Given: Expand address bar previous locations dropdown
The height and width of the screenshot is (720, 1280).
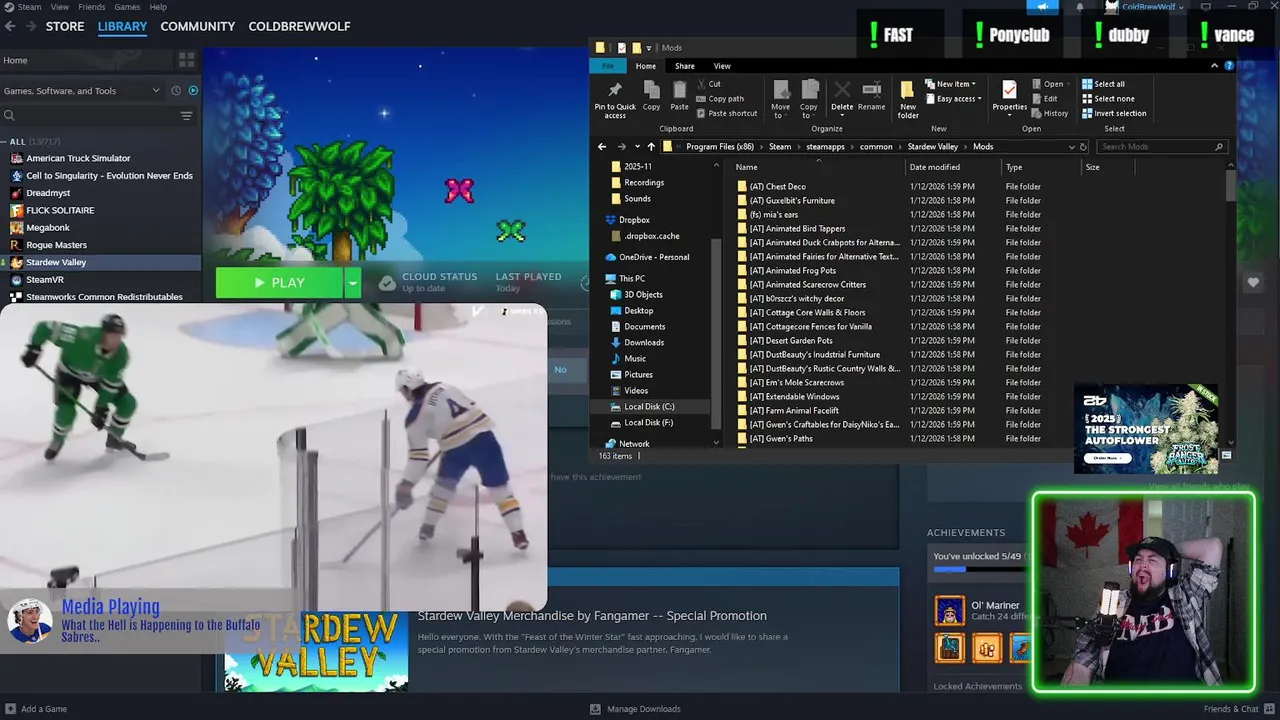Looking at the screenshot, I should 1071,147.
